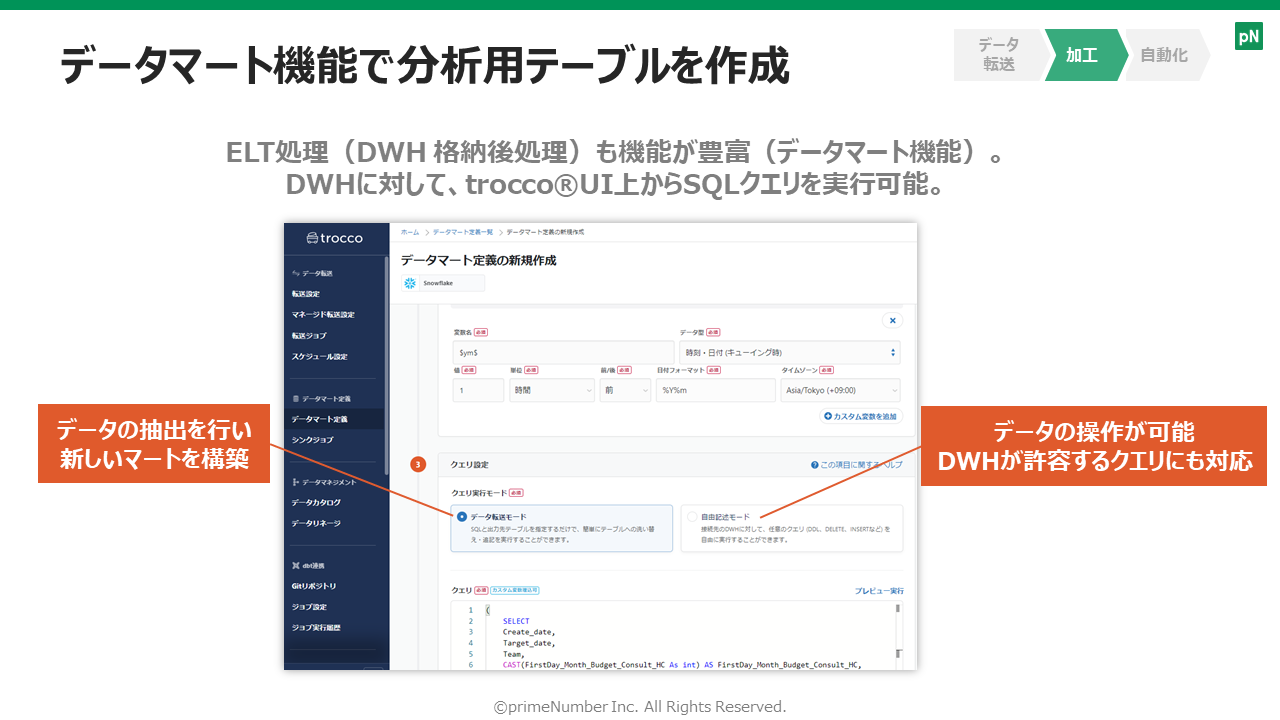The width and height of the screenshot is (1280, 720).
Task: Select the 自由記述モード radio button
Action: click(x=692, y=517)
